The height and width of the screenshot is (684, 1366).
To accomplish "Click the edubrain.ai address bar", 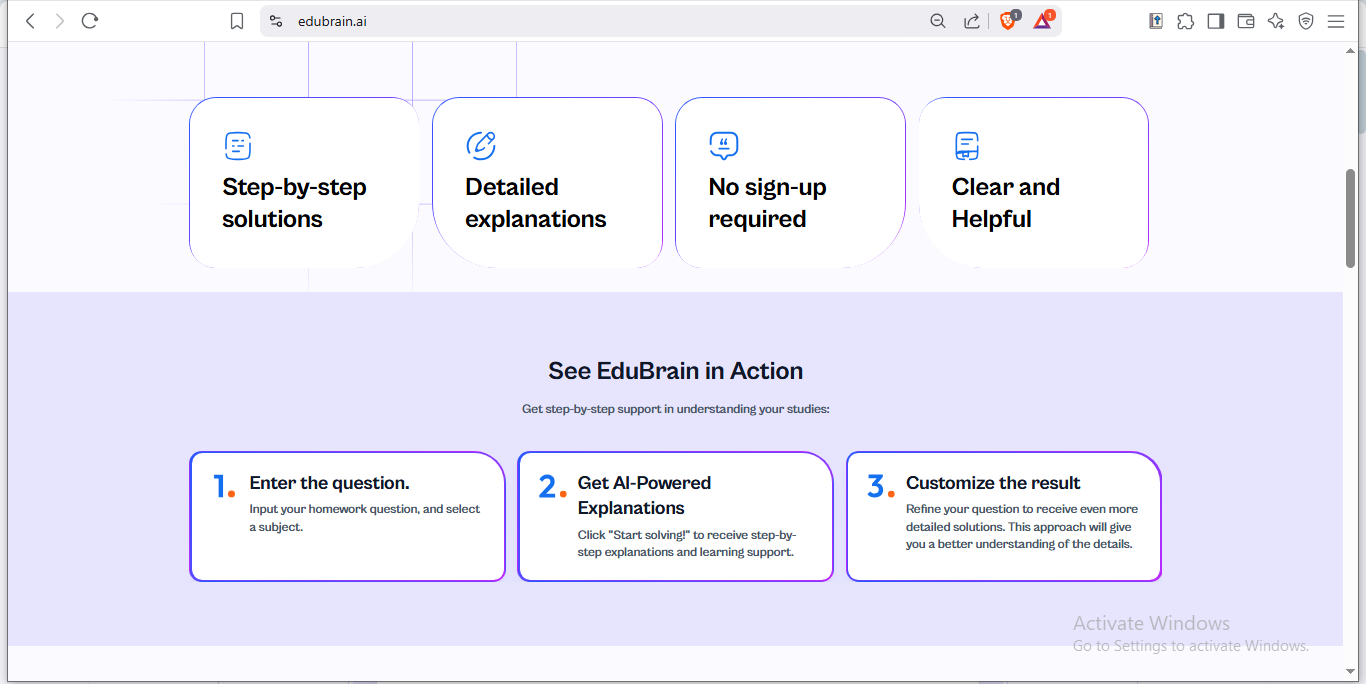I will point(600,21).
